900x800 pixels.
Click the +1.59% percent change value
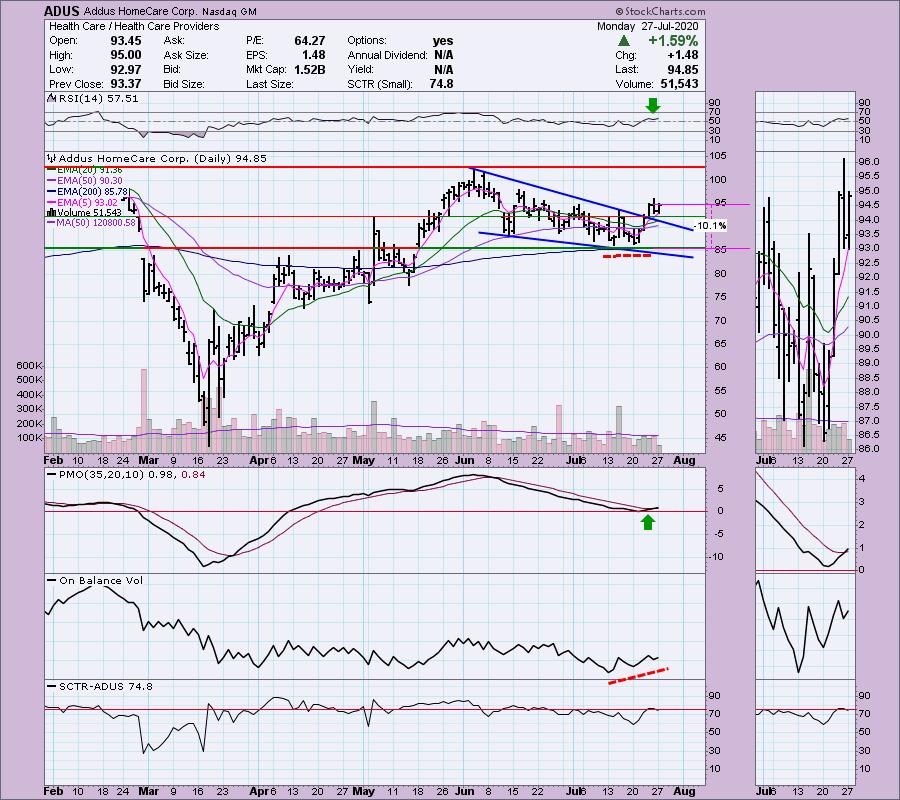673,41
